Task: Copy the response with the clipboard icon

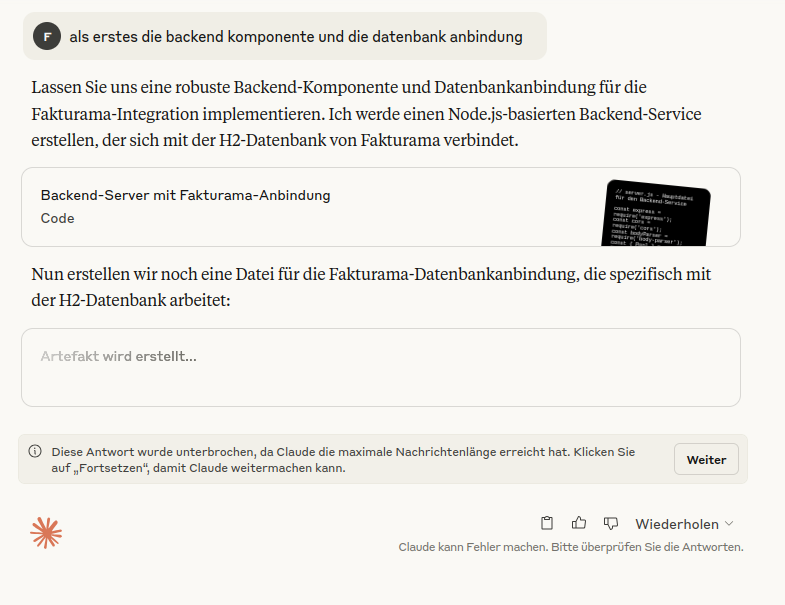Action: pyautogui.click(x=547, y=523)
